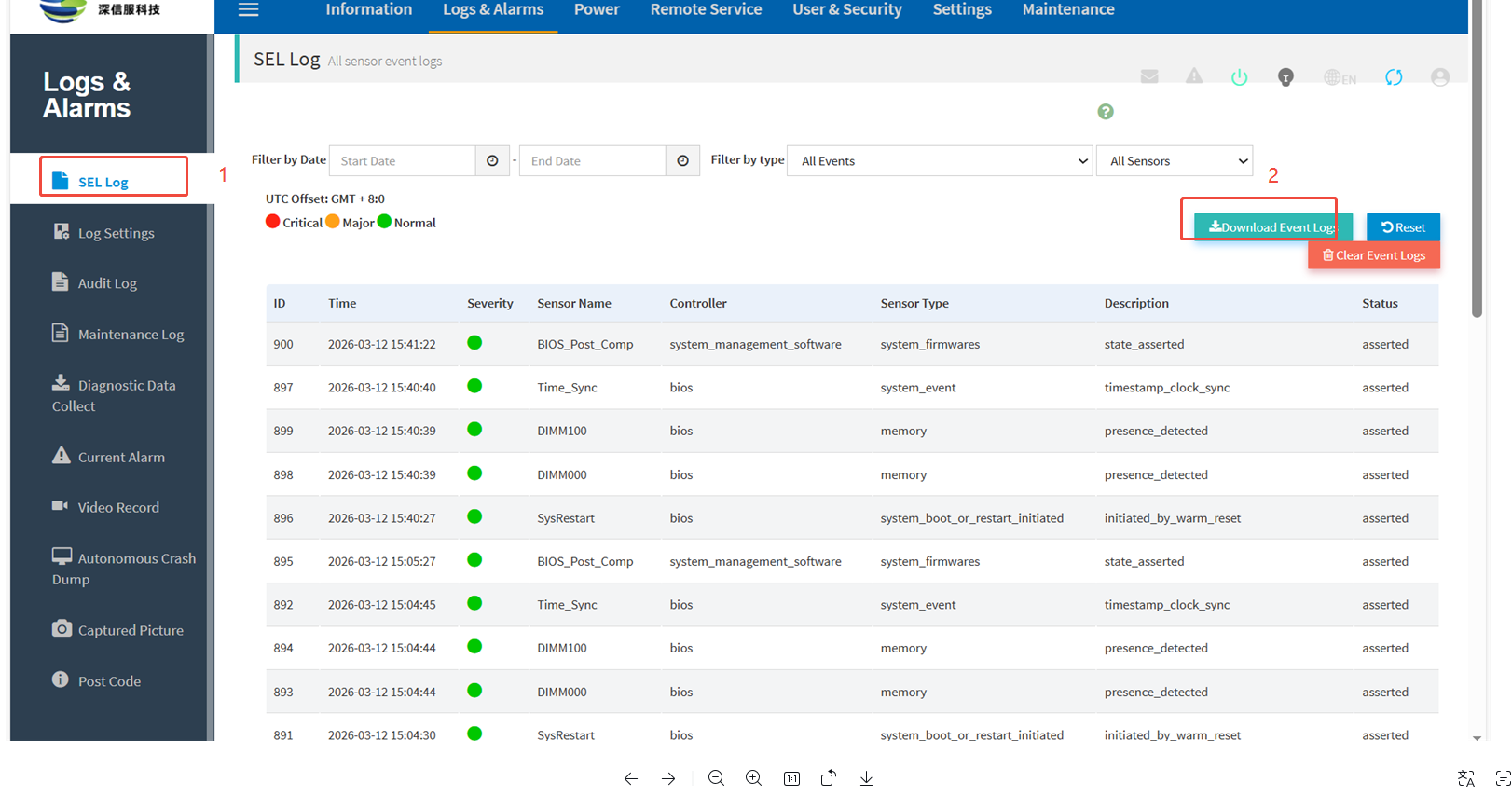Click the viewer zoom in magnifier
The width and height of the screenshot is (1512, 796).
(x=753, y=778)
